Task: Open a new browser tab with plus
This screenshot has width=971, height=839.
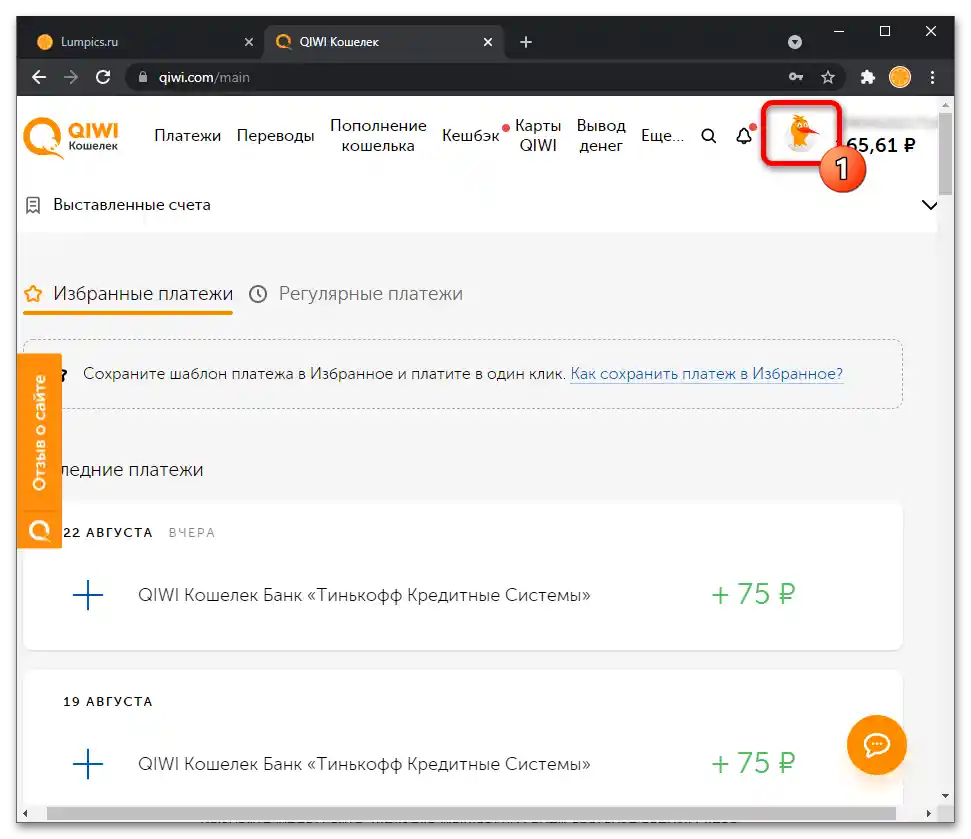Action: pyautogui.click(x=526, y=42)
